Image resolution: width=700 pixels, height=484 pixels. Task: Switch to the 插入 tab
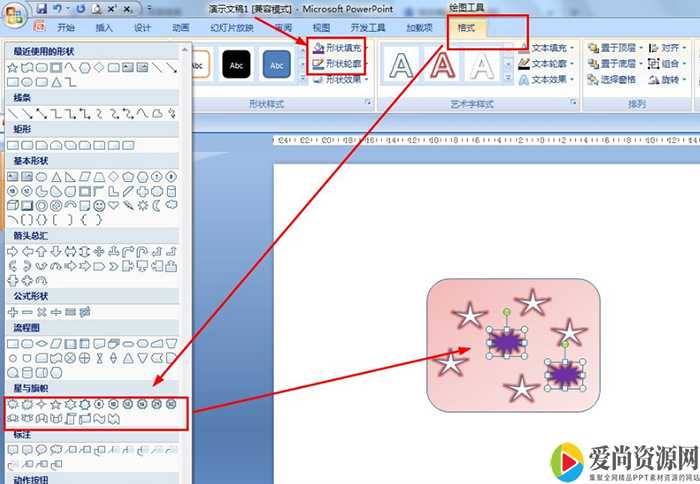click(x=104, y=28)
